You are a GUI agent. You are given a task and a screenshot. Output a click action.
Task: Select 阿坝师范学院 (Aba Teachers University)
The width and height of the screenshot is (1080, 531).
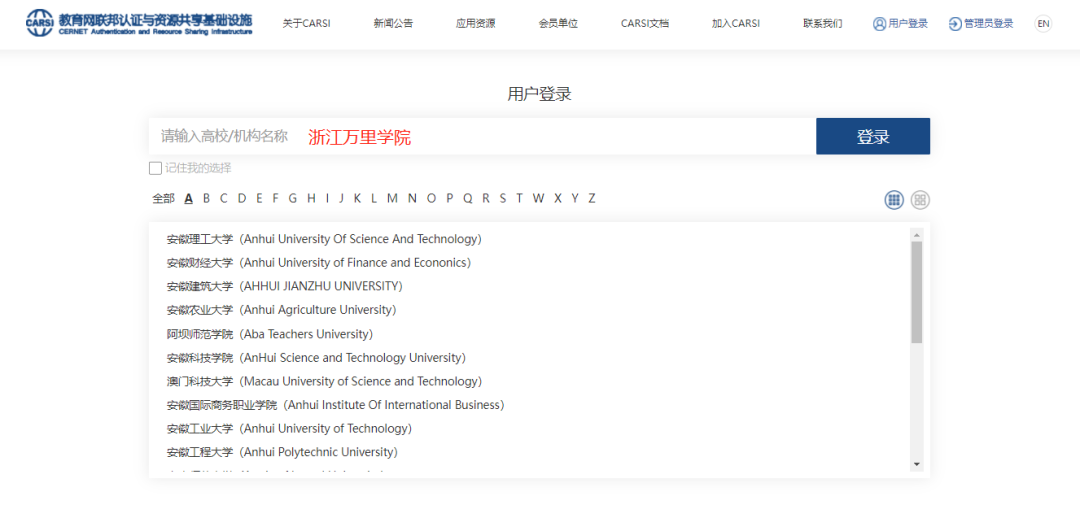269,334
